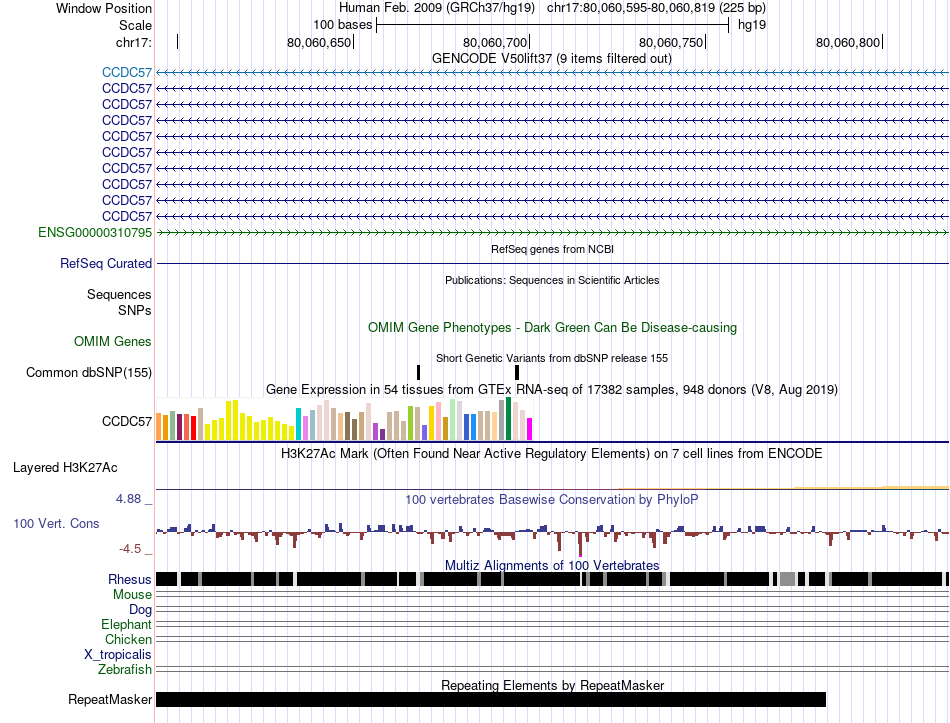Click the -4.5 PhyloP lower scale value
The width and height of the screenshot is (950, 723).
click(x=130, y=549)
